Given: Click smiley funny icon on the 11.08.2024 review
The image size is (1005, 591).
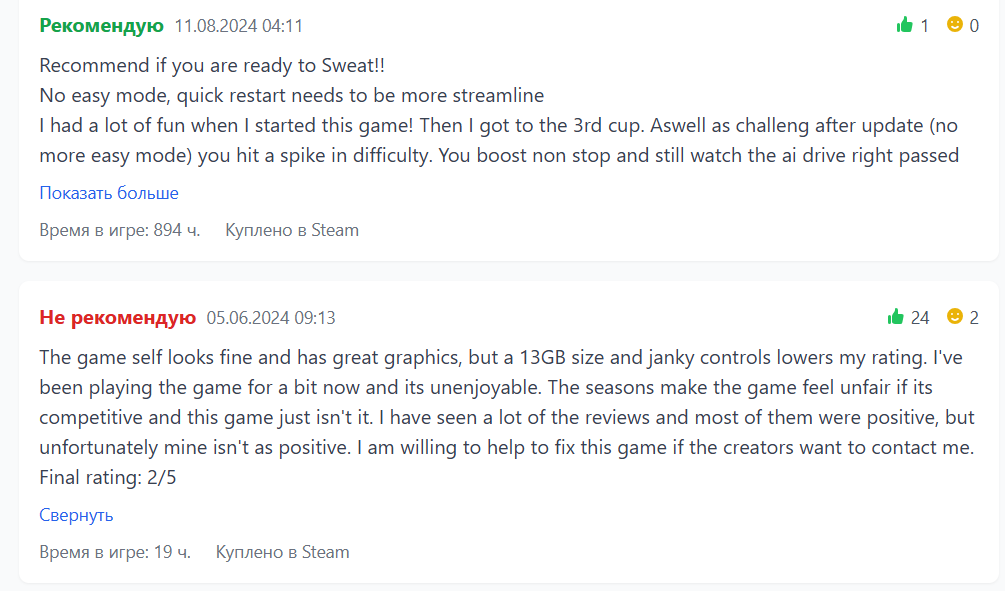Looking at the screenshot, I should (x=955, y=25).
